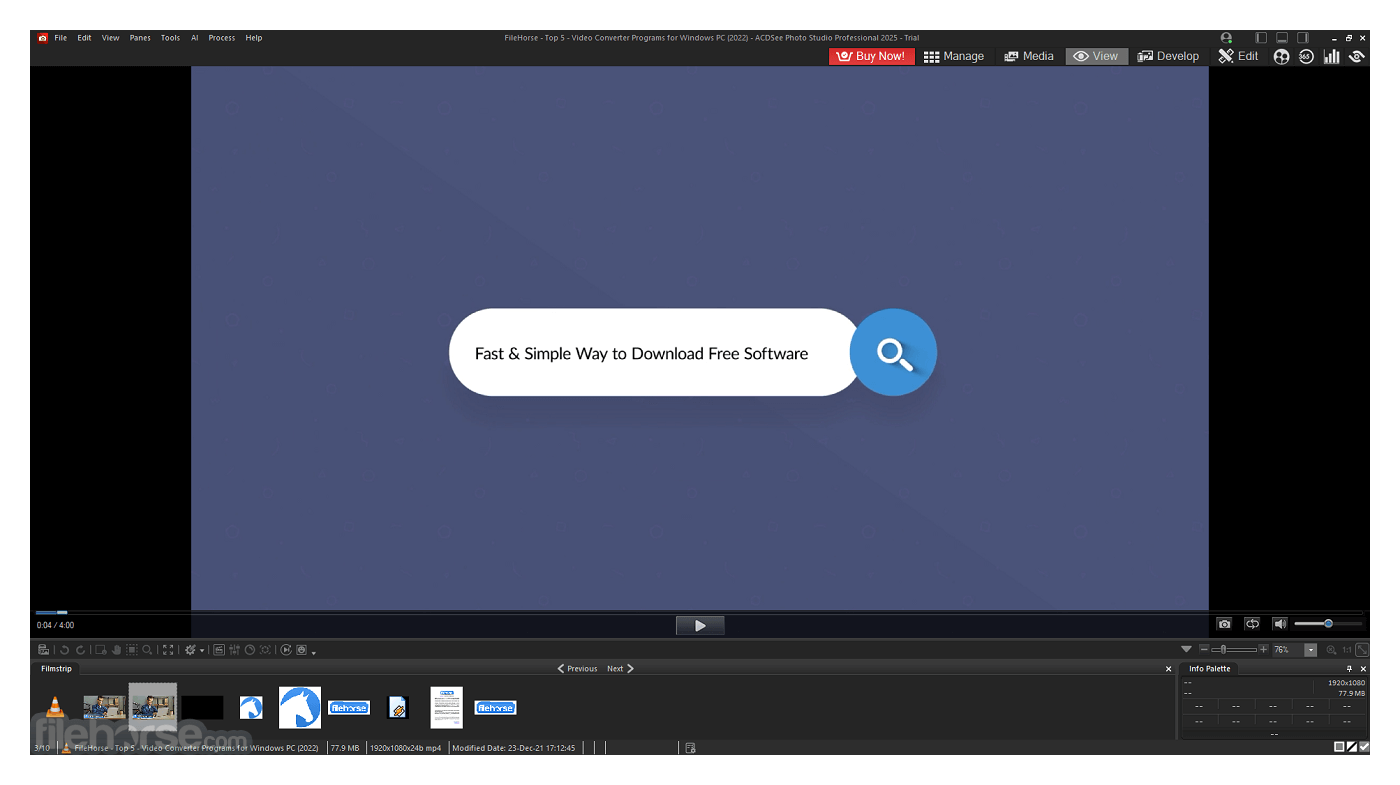This screenshot has width=1400, height=785.
Task: Adjust the volume slider
Action: pyautogui.click(x=1328, y=624)
